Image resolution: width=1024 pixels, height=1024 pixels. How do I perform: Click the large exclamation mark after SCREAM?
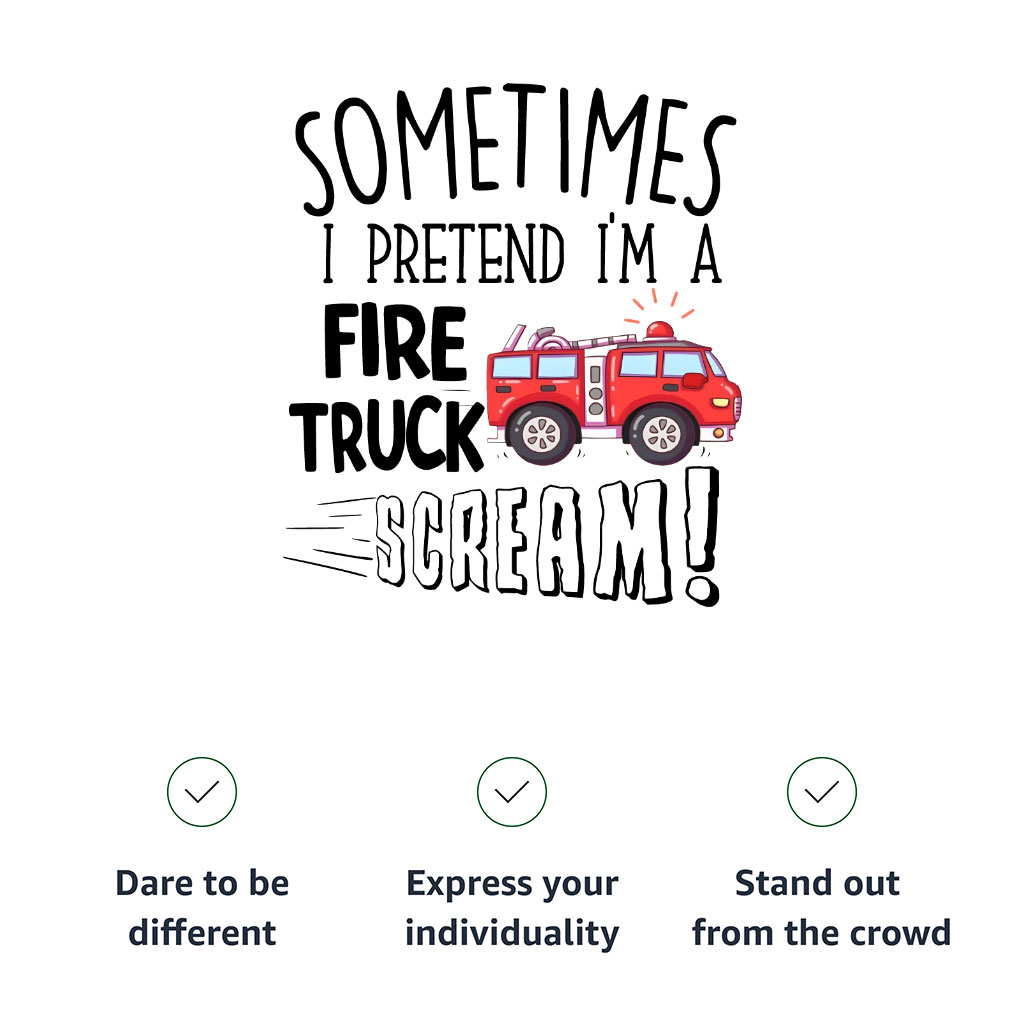click(x=703, y=538)
